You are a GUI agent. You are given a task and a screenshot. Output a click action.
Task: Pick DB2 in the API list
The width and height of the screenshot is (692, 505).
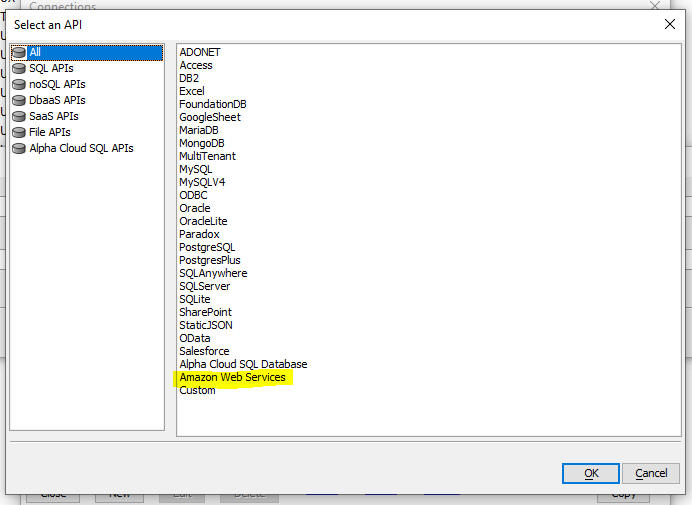click(189, 78)
